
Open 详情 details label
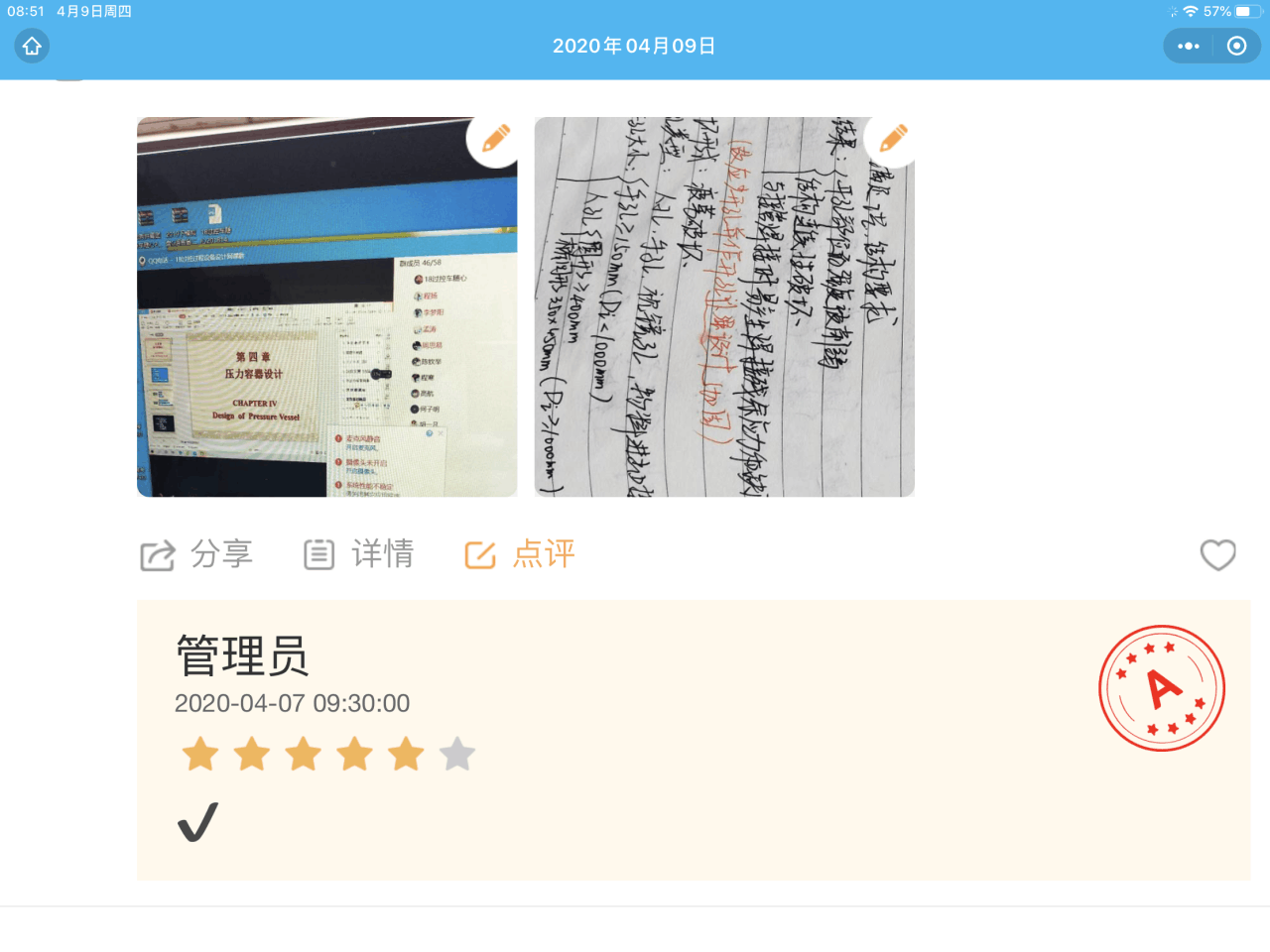(383, 553)
